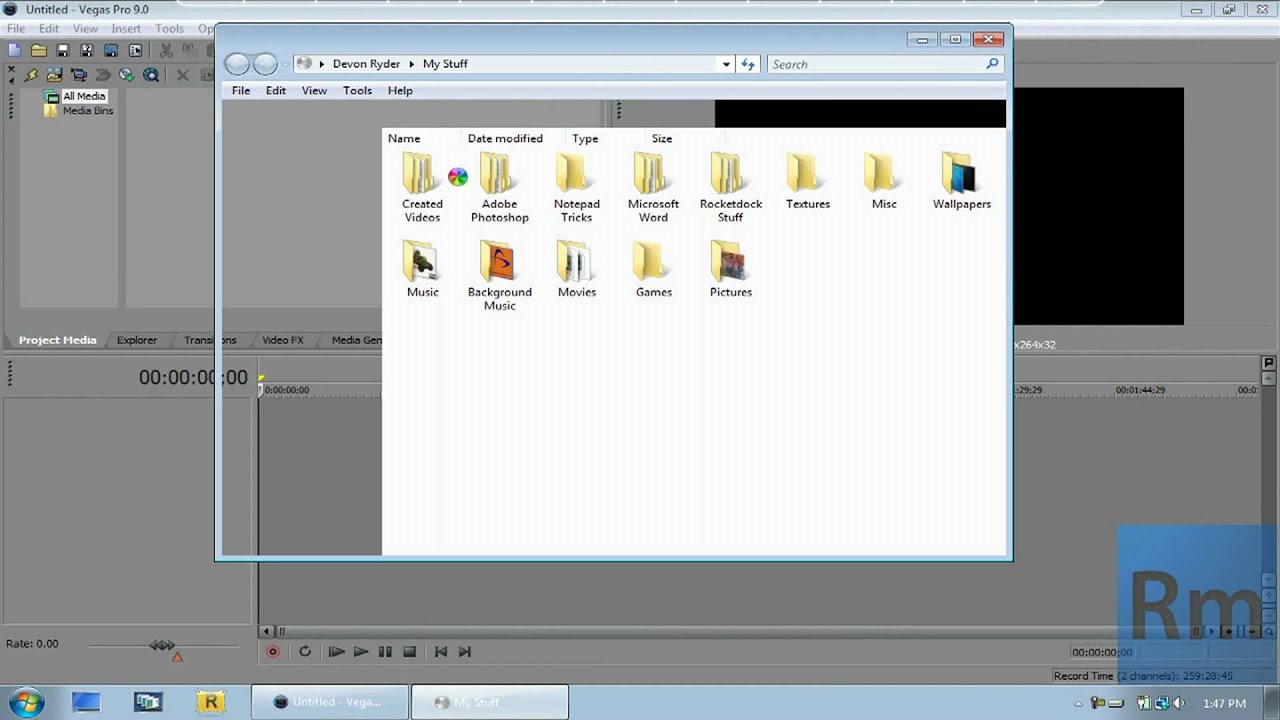This screenshot has width=1280, height=720.
Task: Click the Save floppy icon in Vegas toolbar
Action: coord(62,50)
